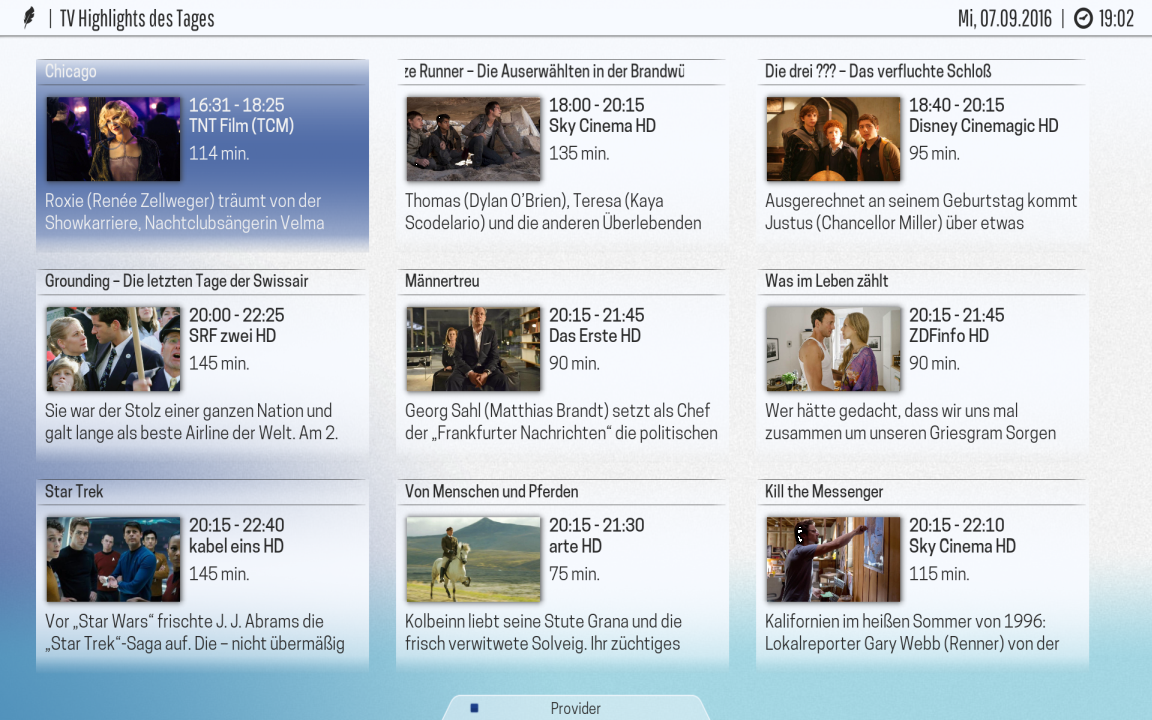Select the Was im Leben zählt title
Screen dimensions: 1152x720
point(827,281)
